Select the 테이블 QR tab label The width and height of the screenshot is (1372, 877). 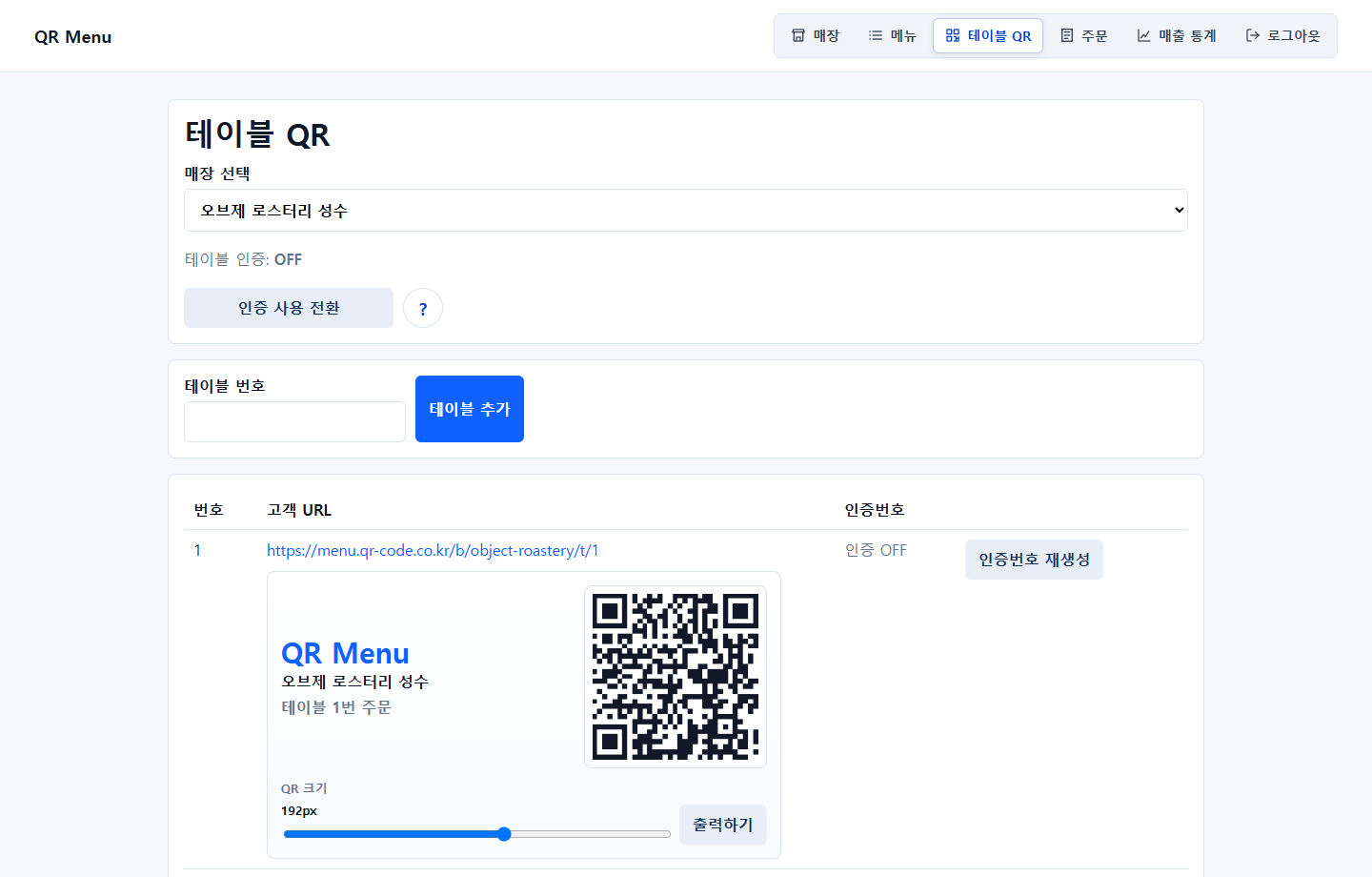pyautogui.click(x=999, y=35)
